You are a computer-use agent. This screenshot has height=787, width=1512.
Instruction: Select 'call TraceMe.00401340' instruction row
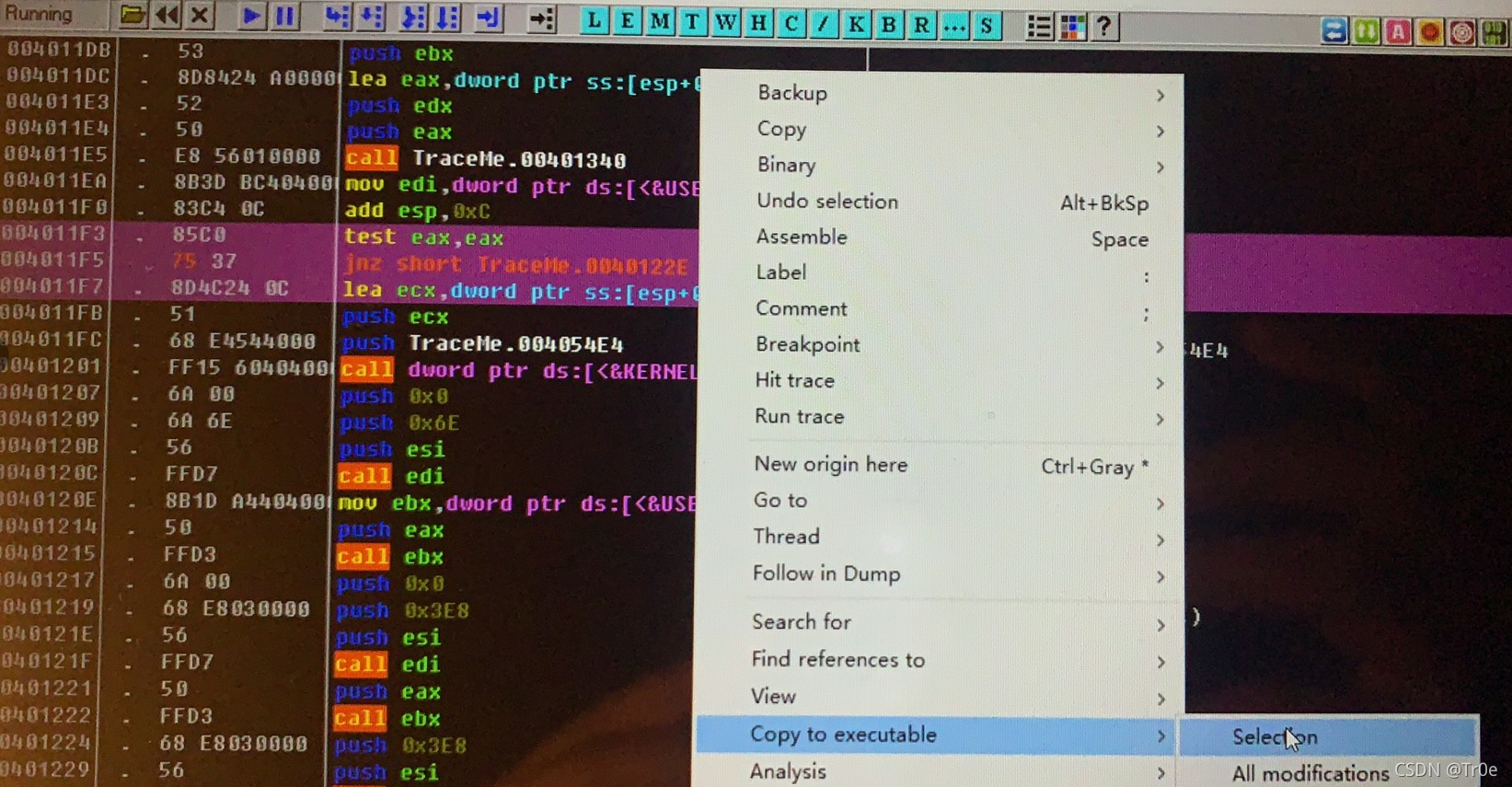pos(485,159)
